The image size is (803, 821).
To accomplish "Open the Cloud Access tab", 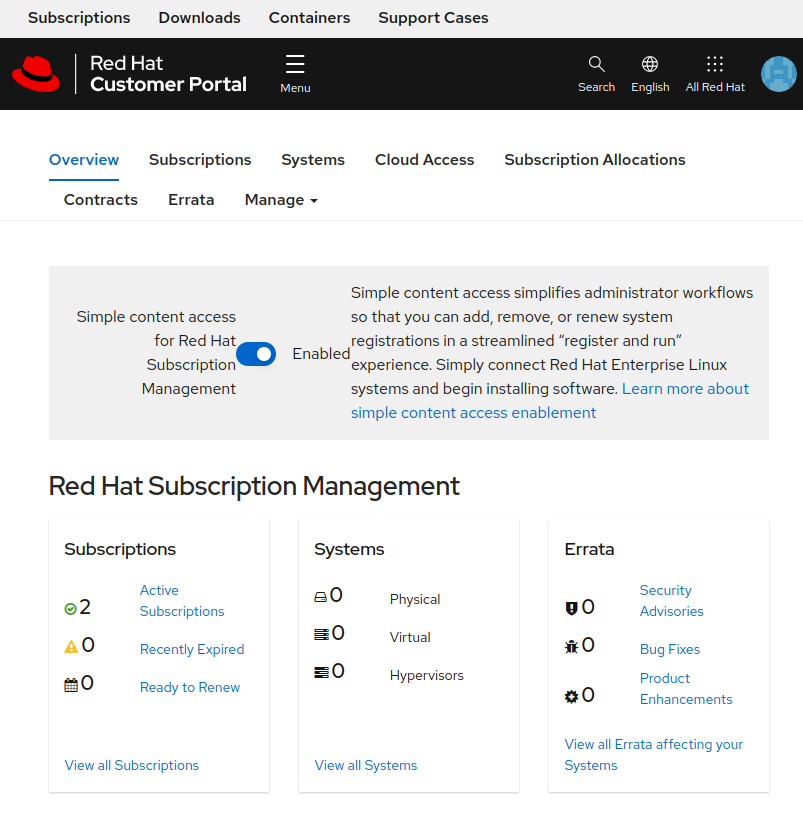I will point(424,160).
